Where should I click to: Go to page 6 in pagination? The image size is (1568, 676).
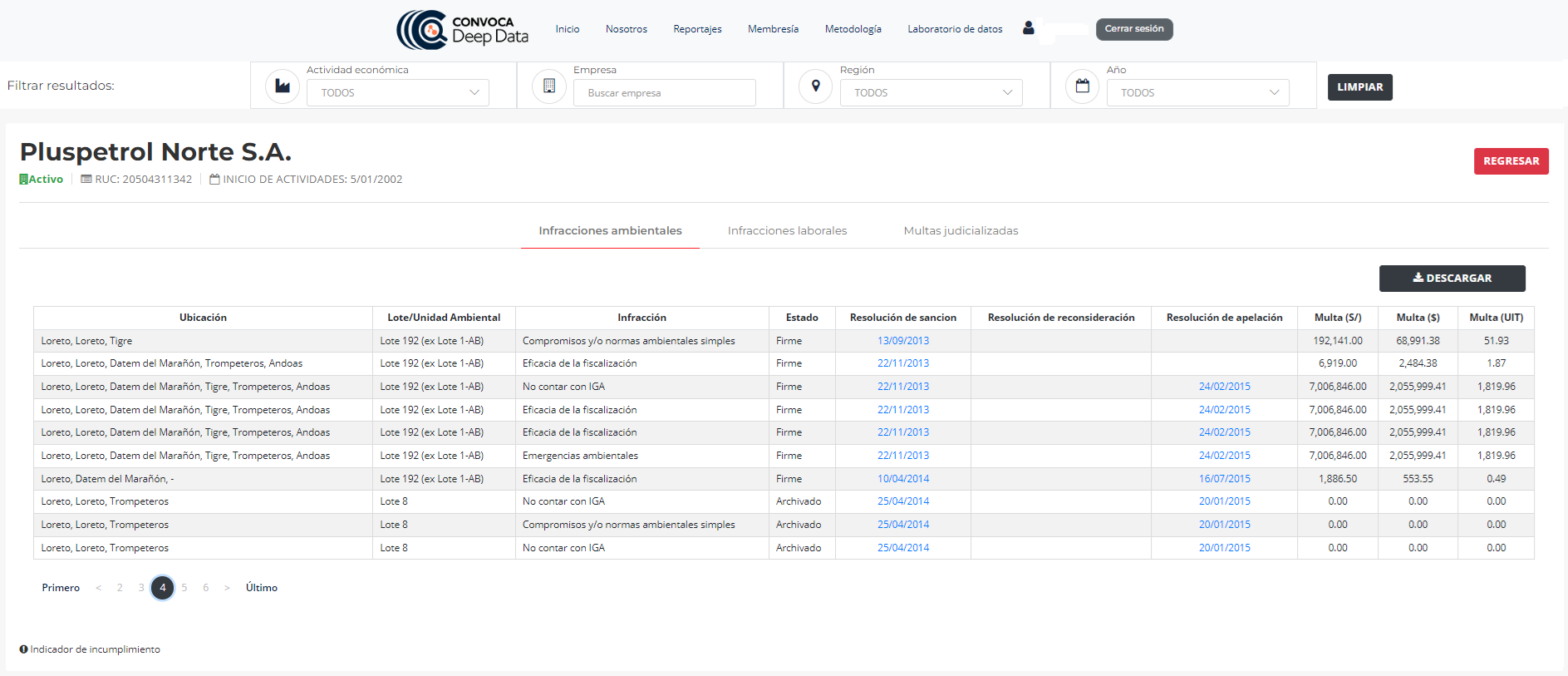(206, 588)
